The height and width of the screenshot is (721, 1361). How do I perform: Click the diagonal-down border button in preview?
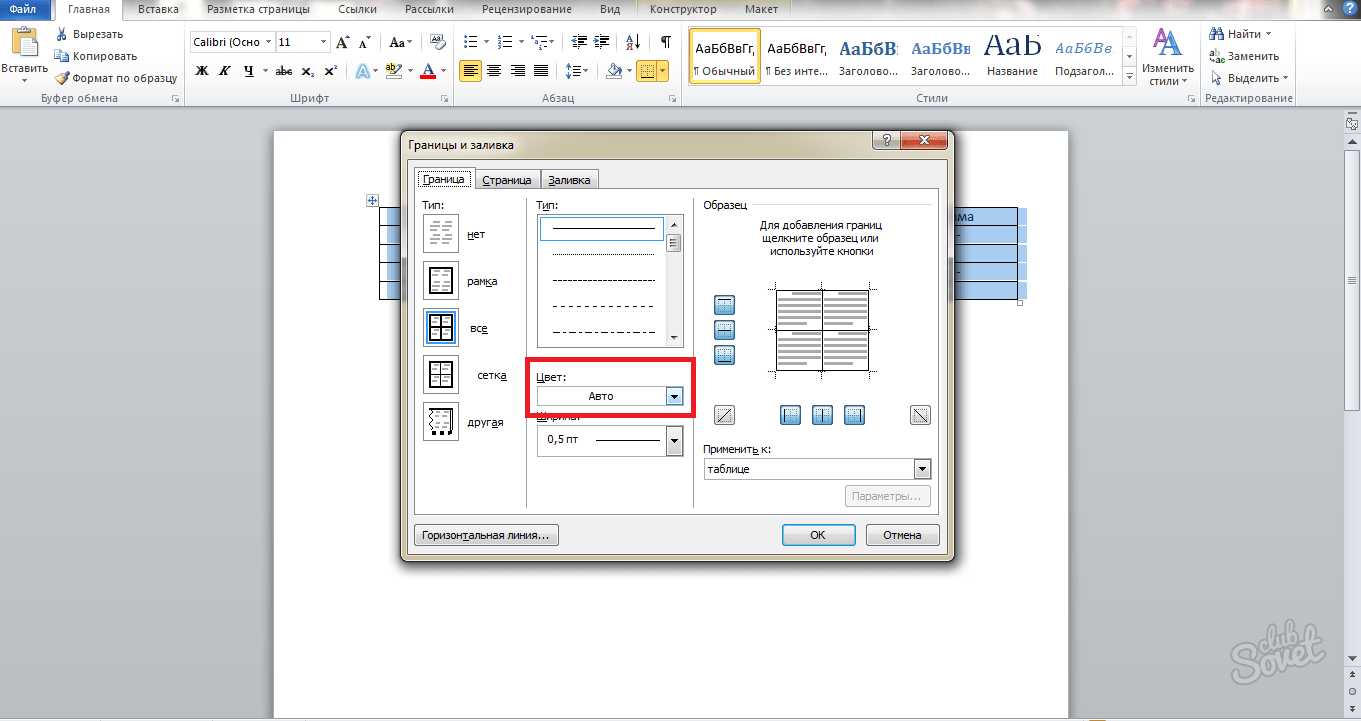[x=920, y=415]
